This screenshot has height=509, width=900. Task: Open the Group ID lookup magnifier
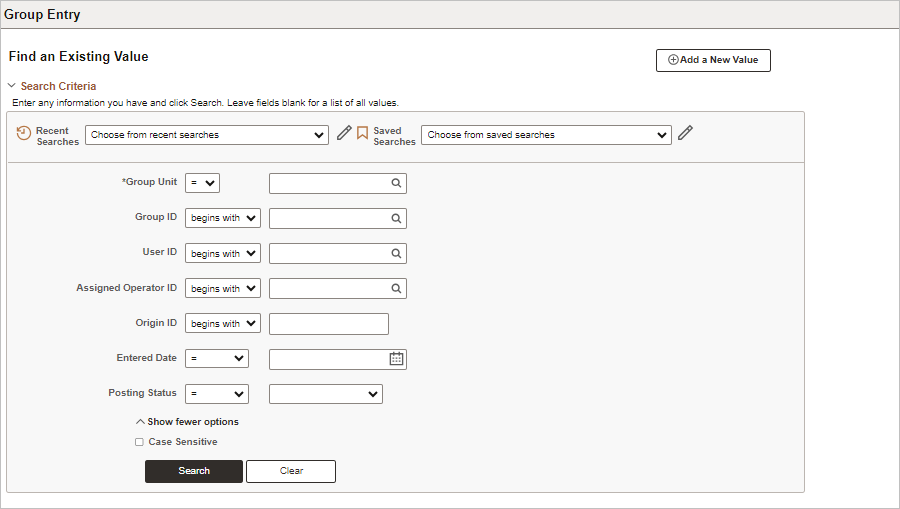[396, 219]
